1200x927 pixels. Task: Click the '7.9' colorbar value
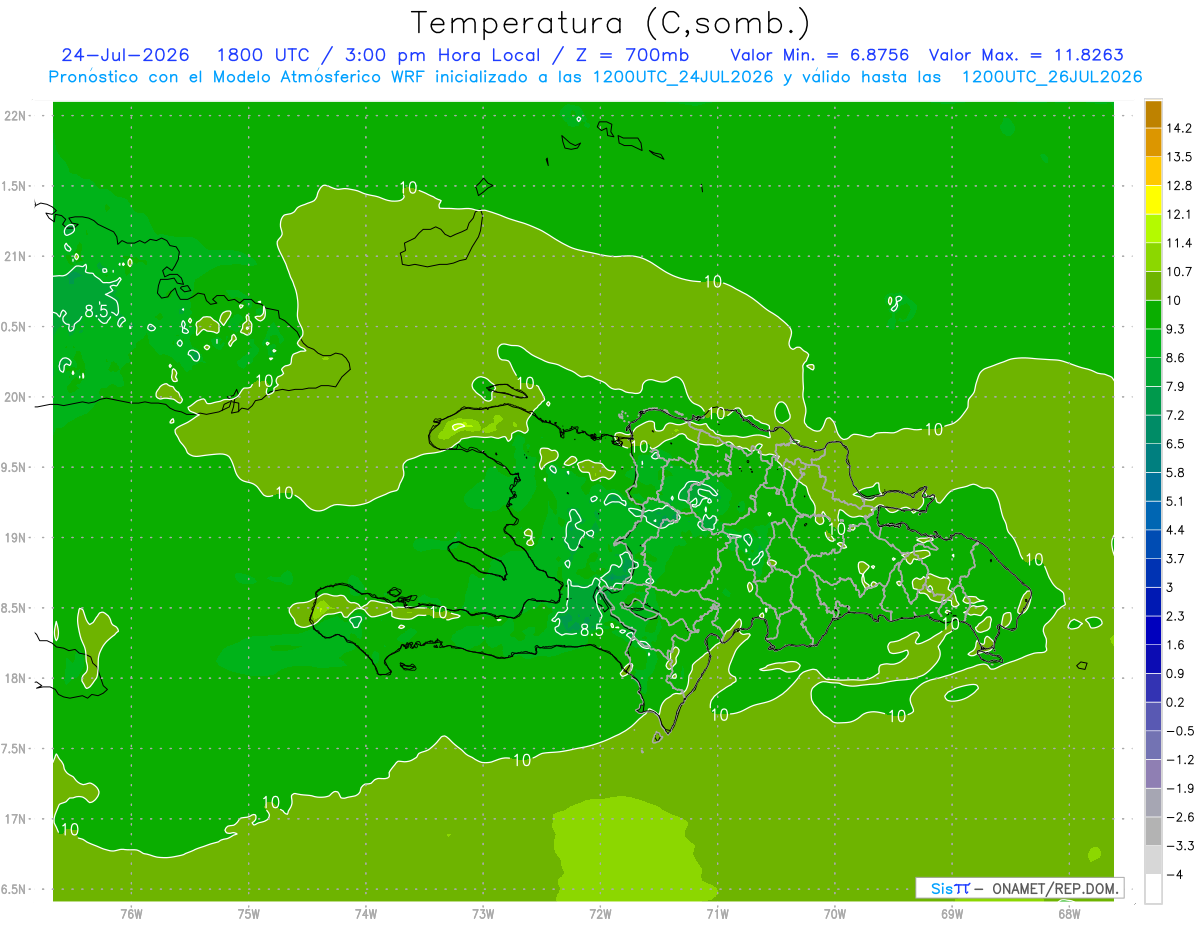coord(1177,386)
